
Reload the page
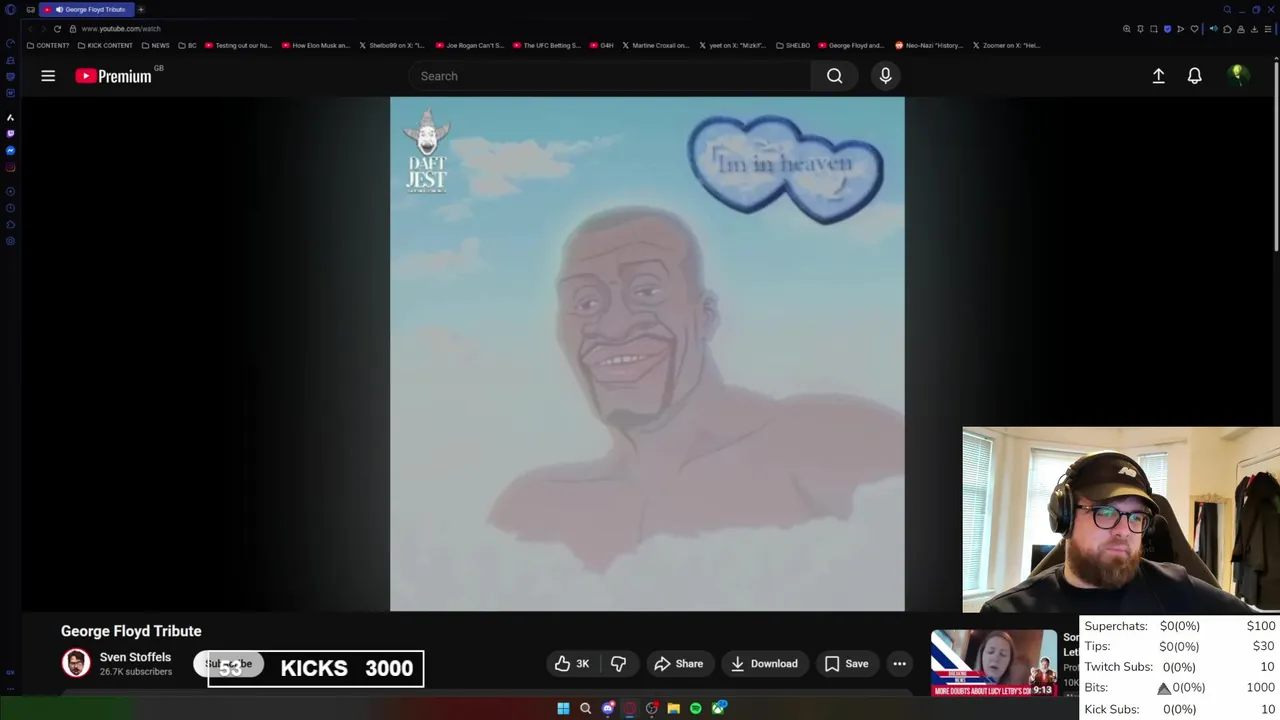57,29
